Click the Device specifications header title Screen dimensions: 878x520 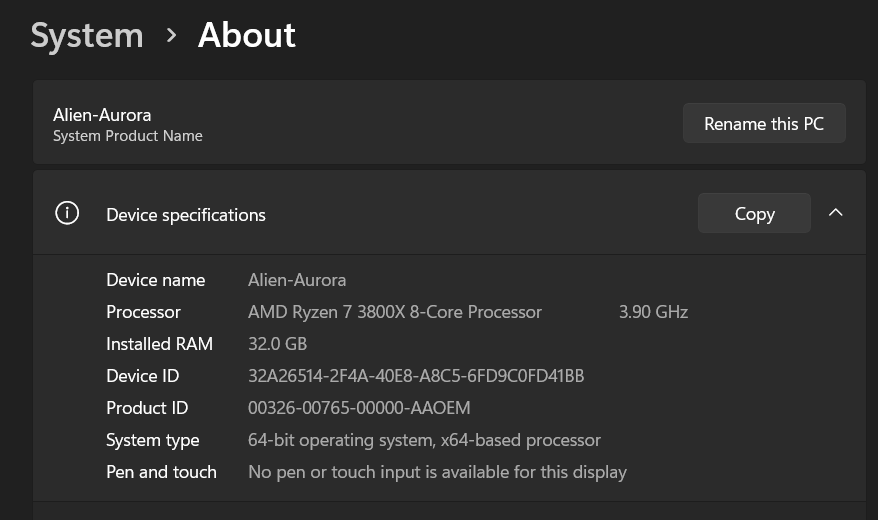186,215
